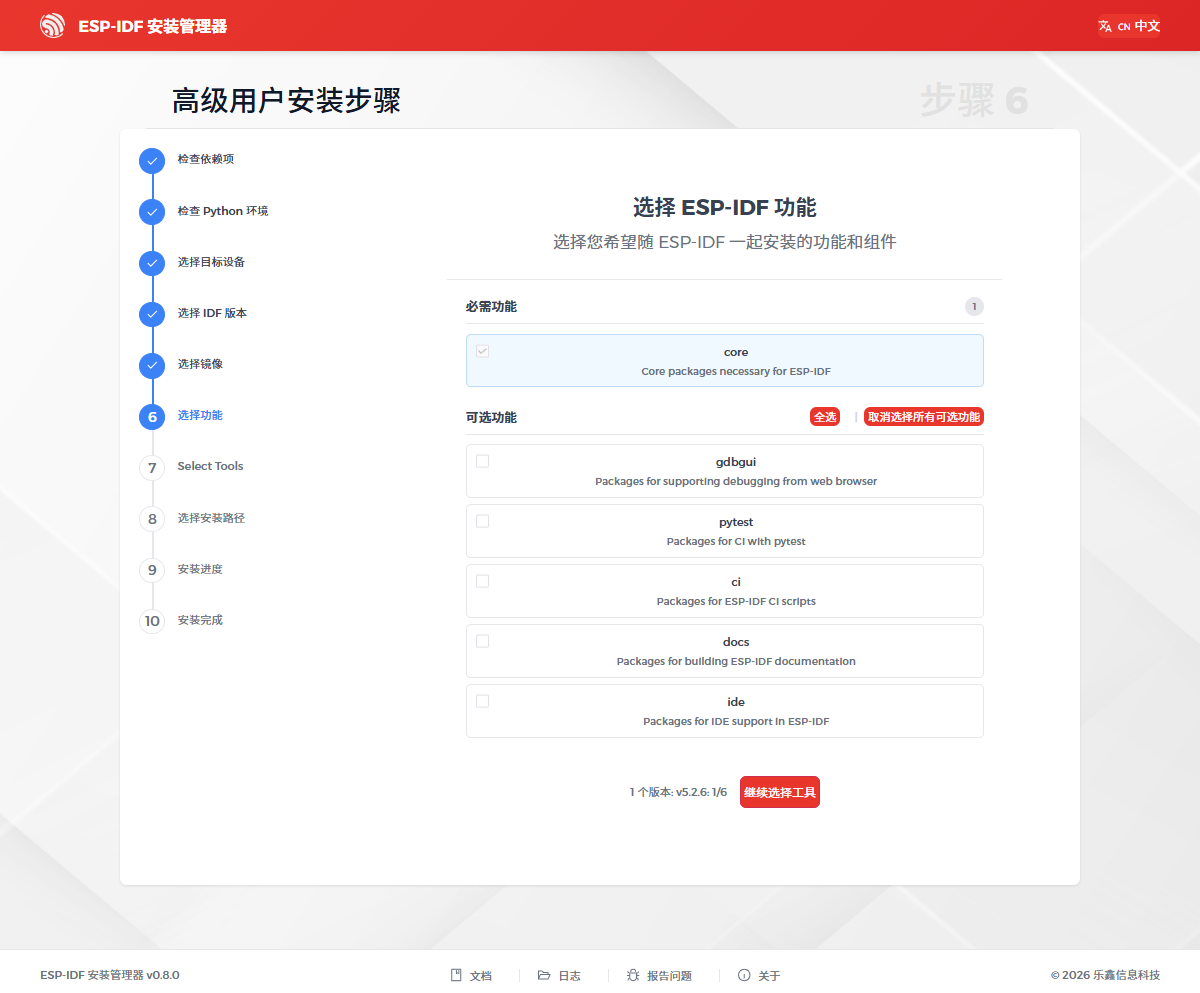Select the 选择安装路径 step label
The height and width of the screenshot is (993, 1200).
click(212, 518)
